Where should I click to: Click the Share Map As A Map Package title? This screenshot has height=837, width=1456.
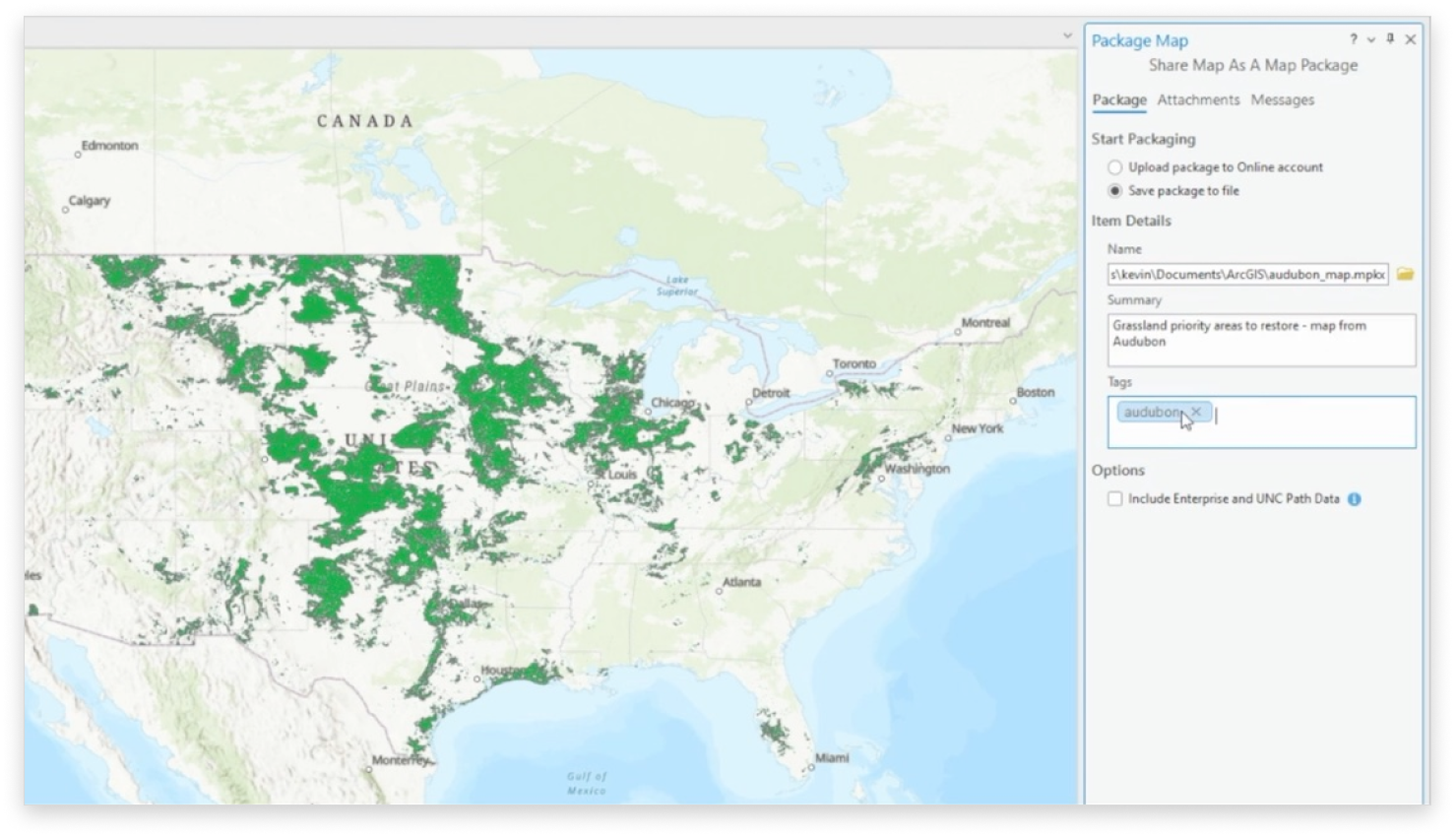coord(1253,65)
